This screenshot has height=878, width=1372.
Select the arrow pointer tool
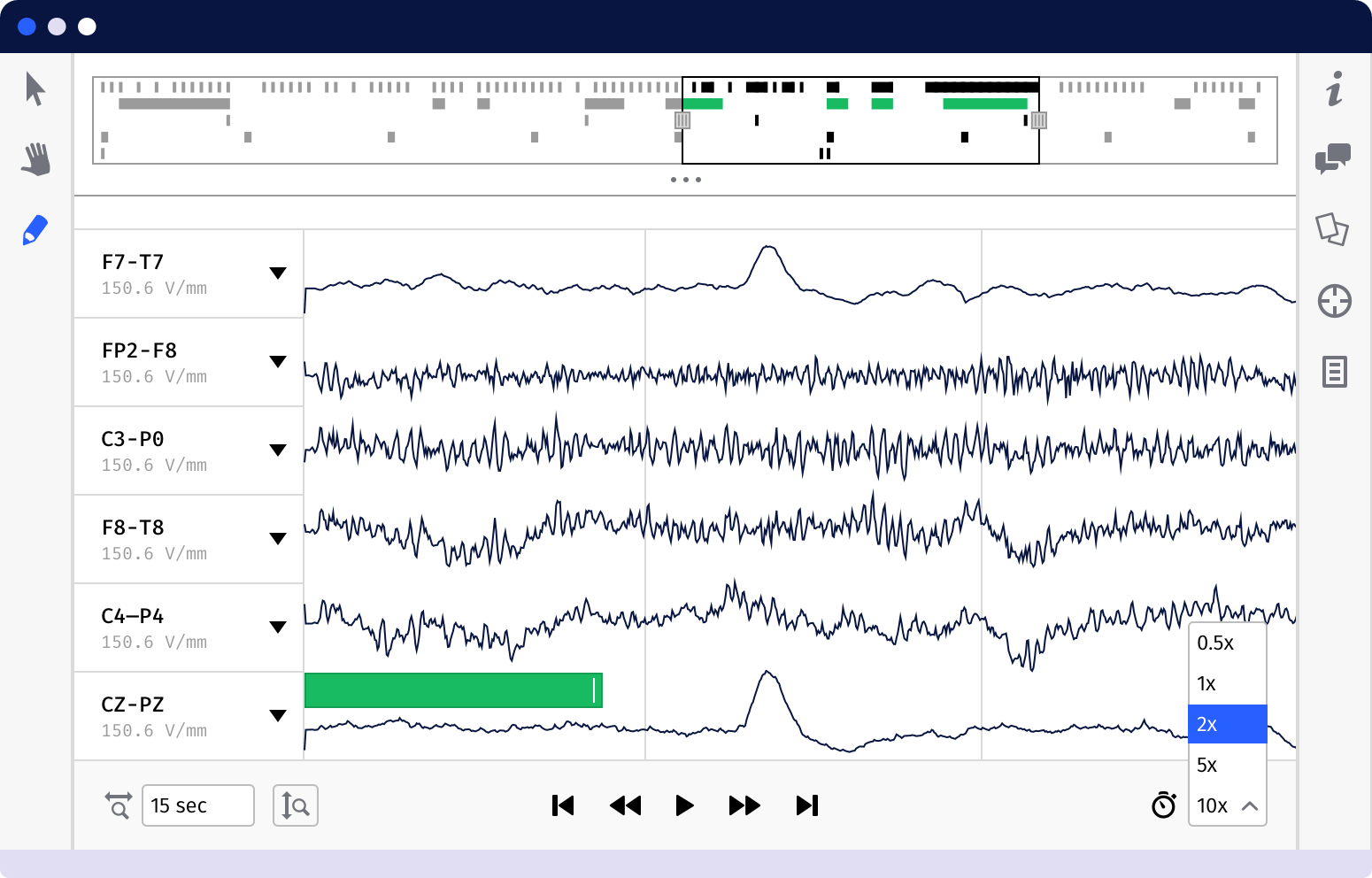coord(35,89)
